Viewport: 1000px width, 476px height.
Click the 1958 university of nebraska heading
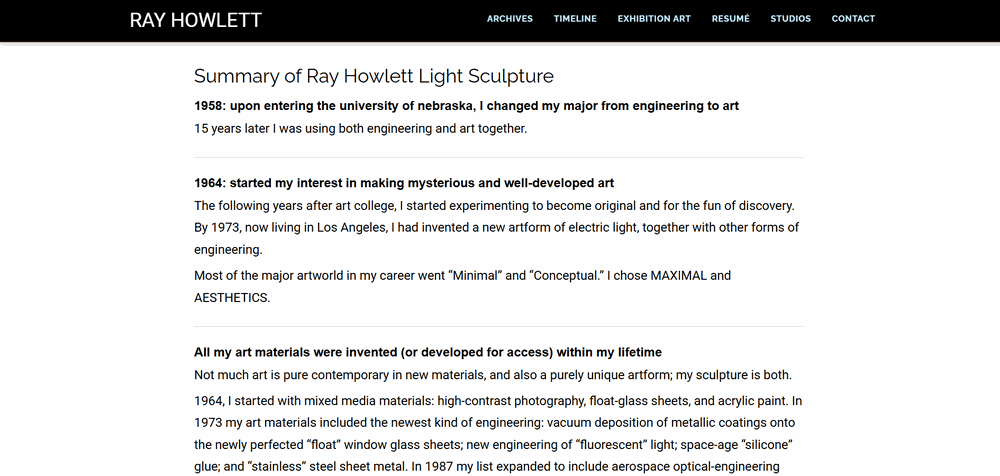click(x=466, y=105)
